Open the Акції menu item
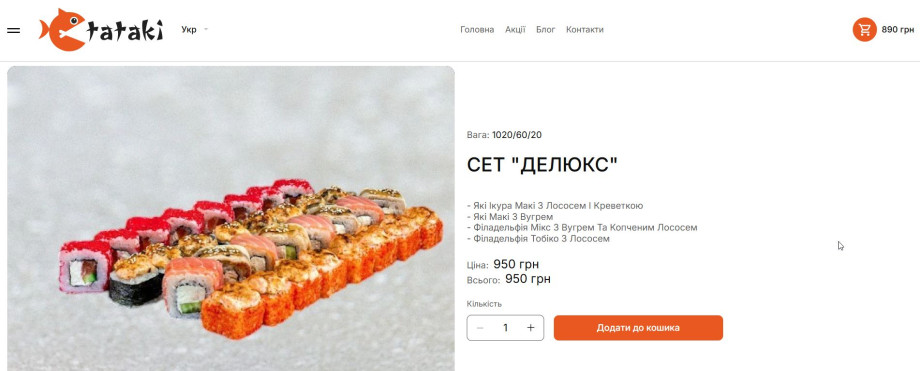This screenshot has width=920, height=371. [515, 29]
